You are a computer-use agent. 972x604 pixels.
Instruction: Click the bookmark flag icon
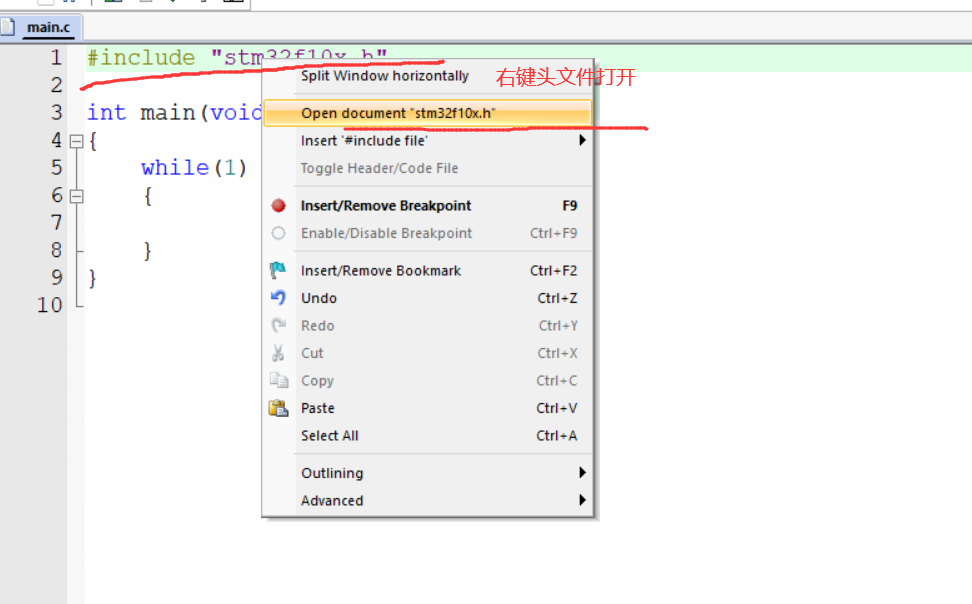[278, 270]
